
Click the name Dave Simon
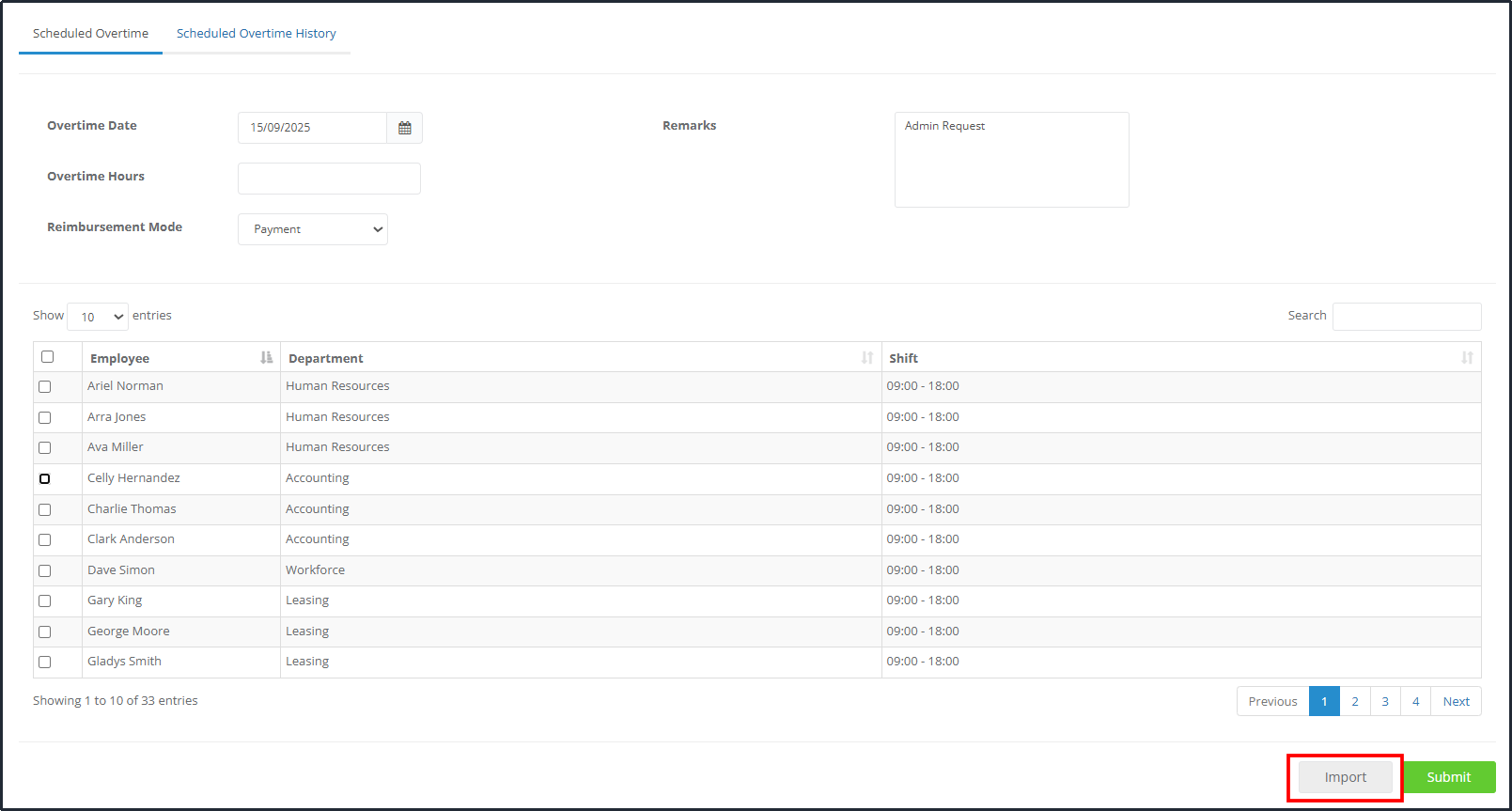121,569
